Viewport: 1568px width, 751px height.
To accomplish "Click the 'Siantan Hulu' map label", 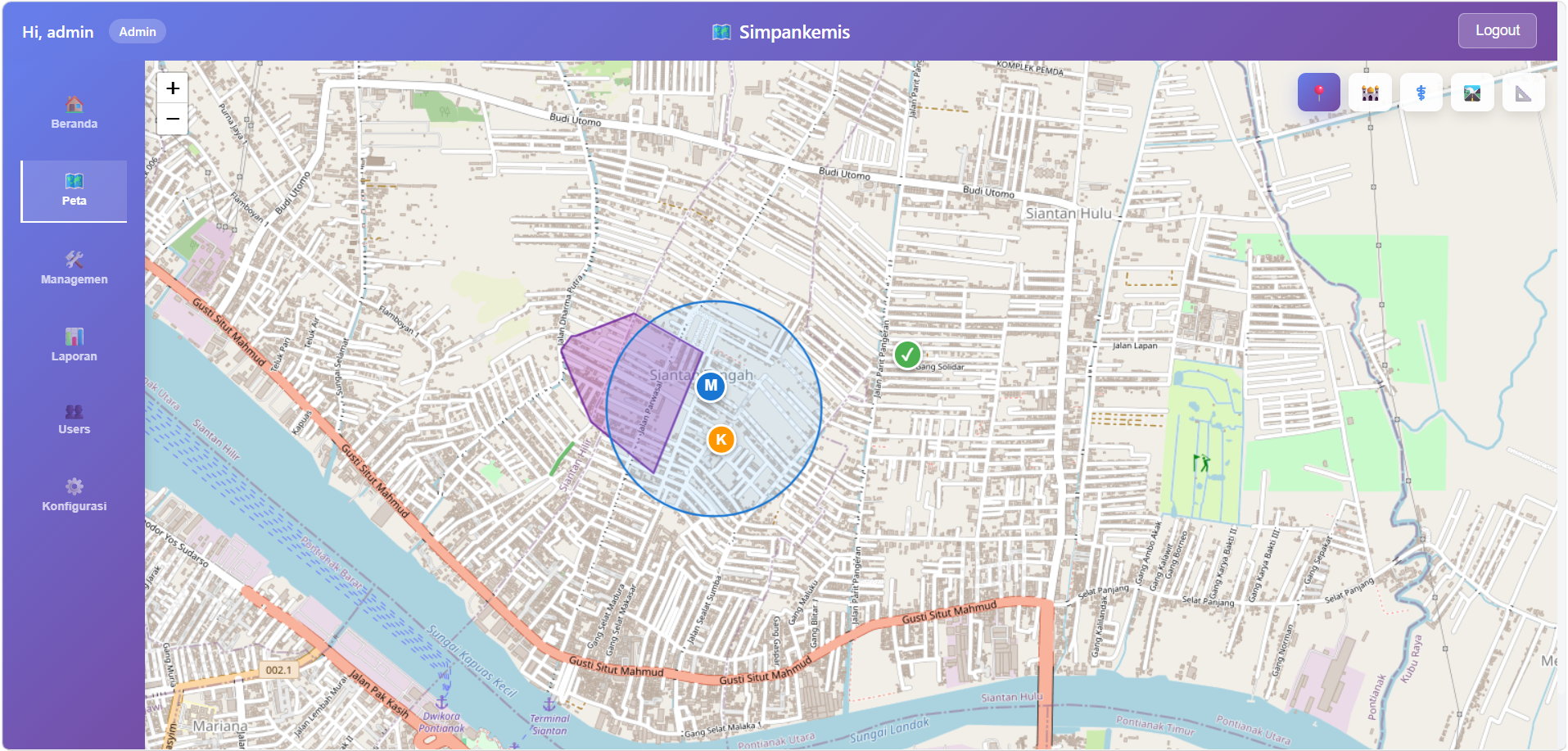I will click(1069, 214).
